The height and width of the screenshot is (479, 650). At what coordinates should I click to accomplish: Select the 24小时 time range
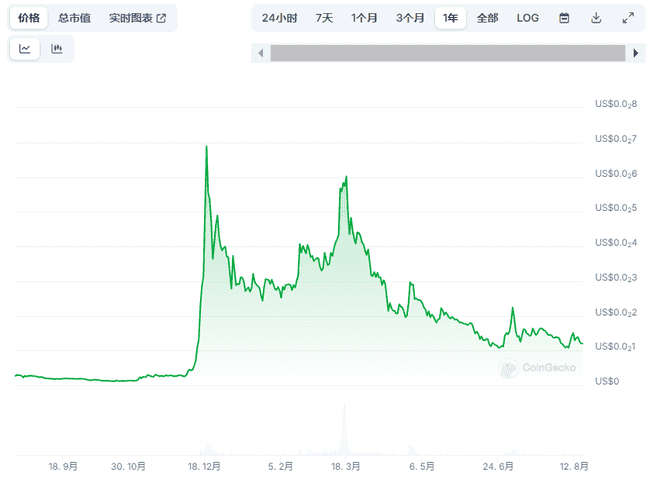(279, 18)
